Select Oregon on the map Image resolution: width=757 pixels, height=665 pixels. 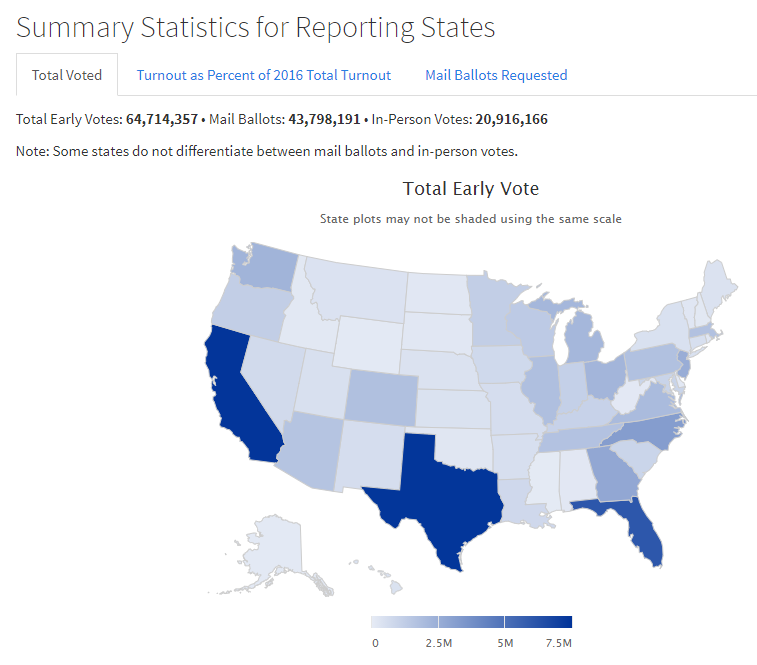pyautogui.click(x=243, y=309)
